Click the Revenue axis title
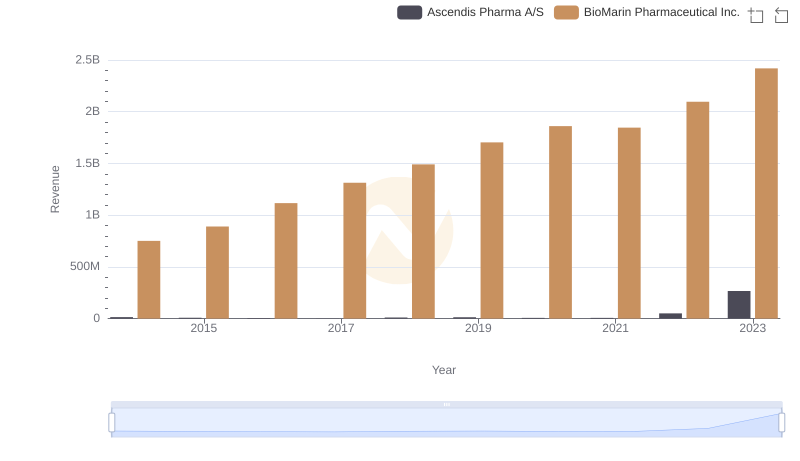The image size is (800, 461). coord(55,189)
